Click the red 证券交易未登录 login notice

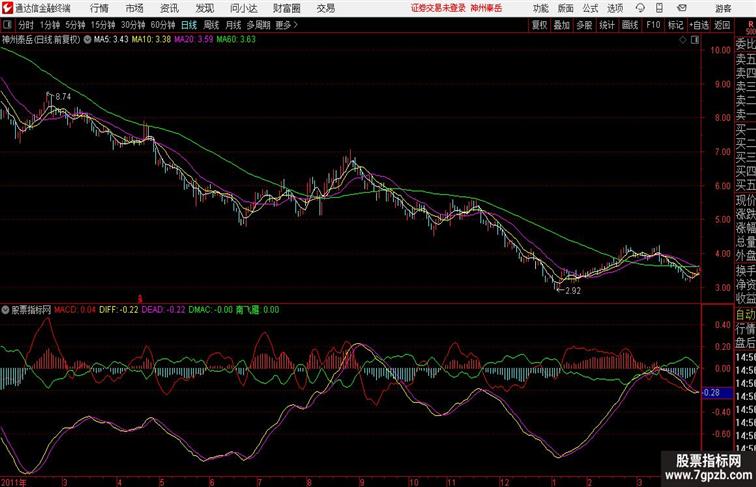[x=438, y=8]
